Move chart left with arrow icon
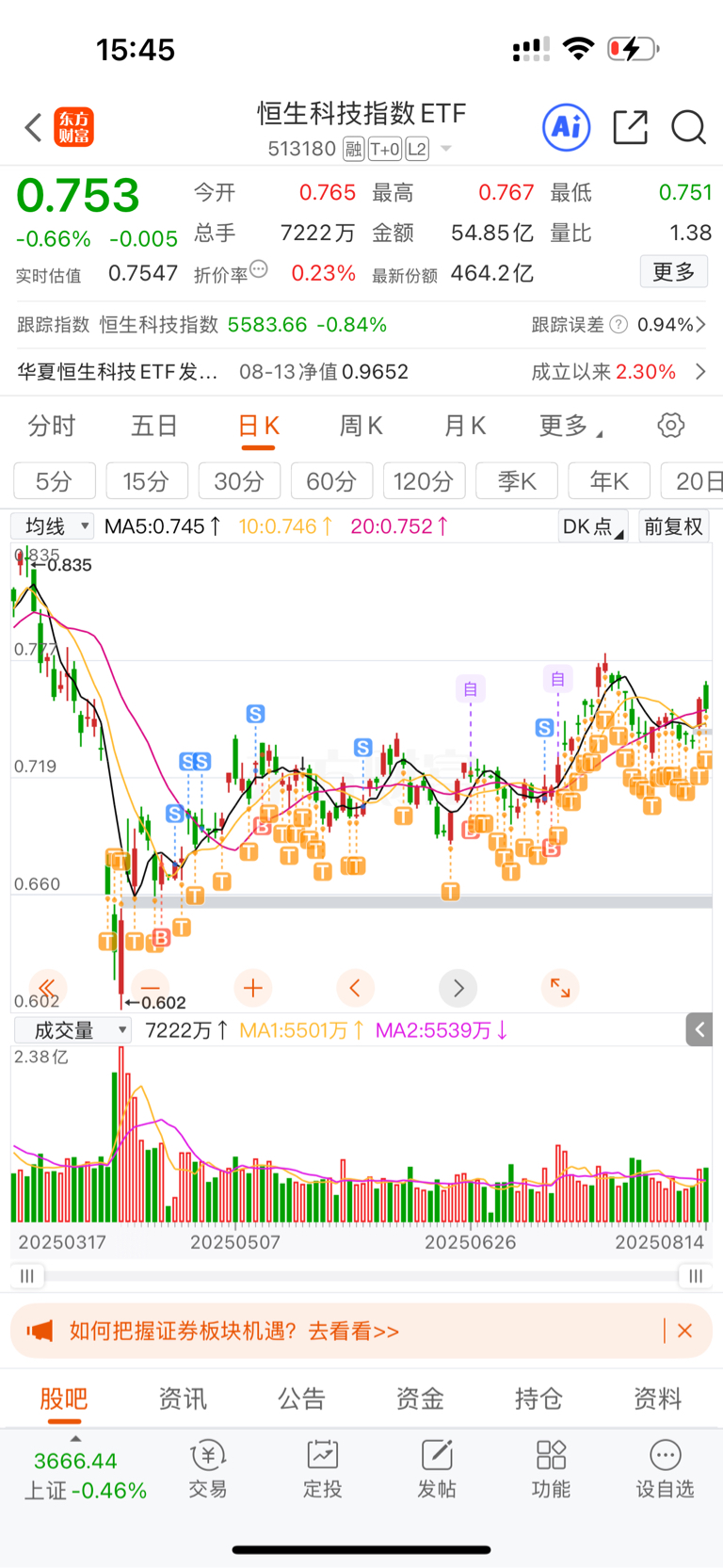The width and height of the screenshot is (723, 1568). pos(355,988)
